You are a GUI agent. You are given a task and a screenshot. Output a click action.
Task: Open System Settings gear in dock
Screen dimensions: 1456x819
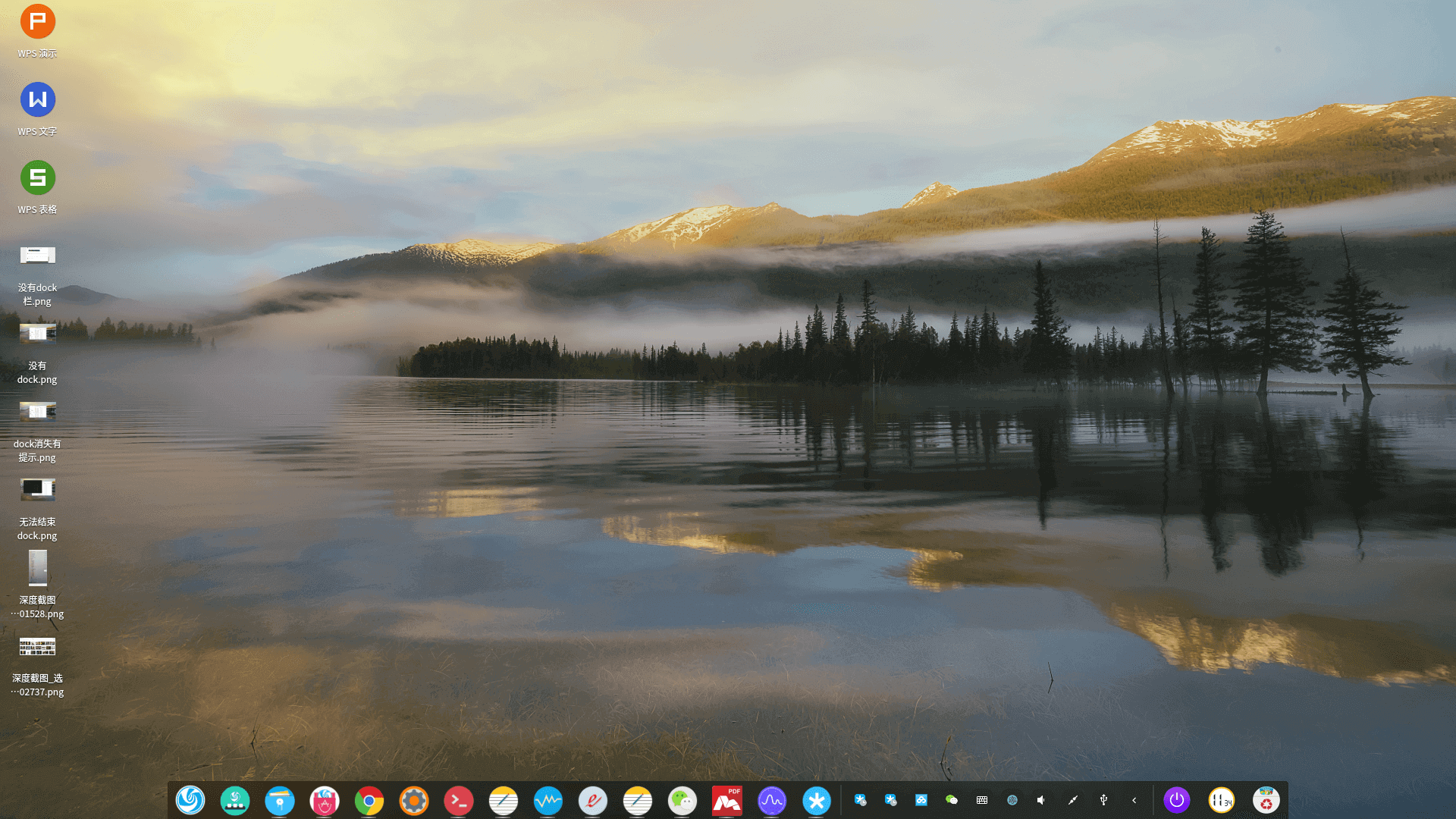pyautogui.click(x=414, y=800)
